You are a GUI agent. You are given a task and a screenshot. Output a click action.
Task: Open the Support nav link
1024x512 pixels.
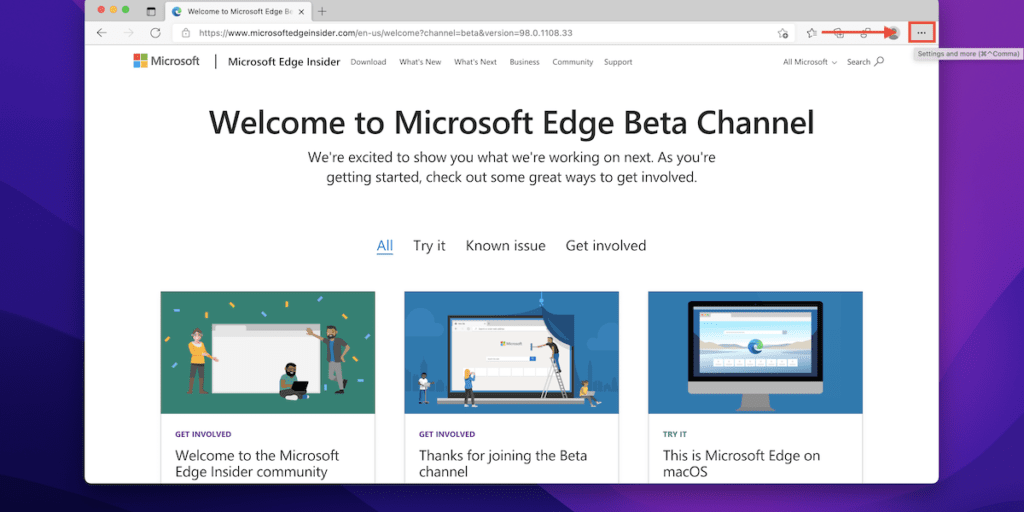pos(618,62)
